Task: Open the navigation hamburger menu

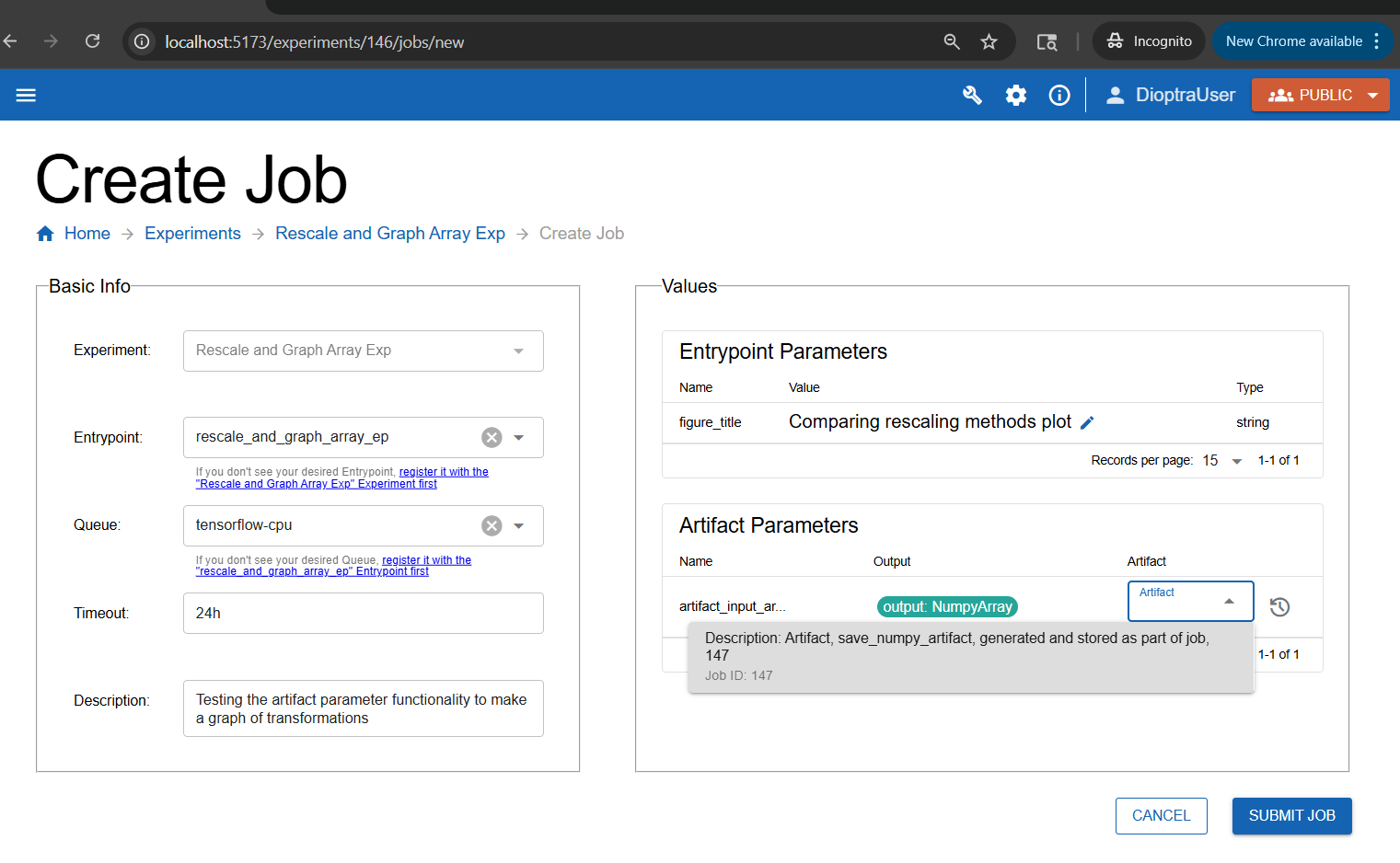Action: [x=25, y=95]
